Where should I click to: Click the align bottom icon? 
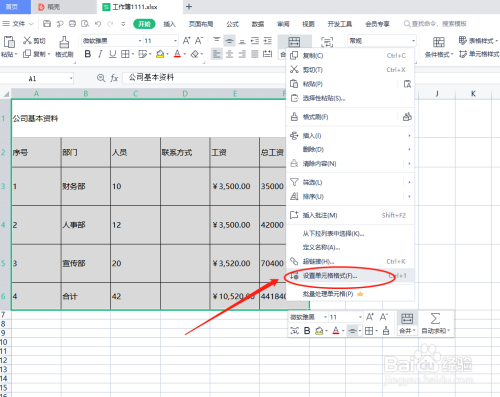click(242, 41)
